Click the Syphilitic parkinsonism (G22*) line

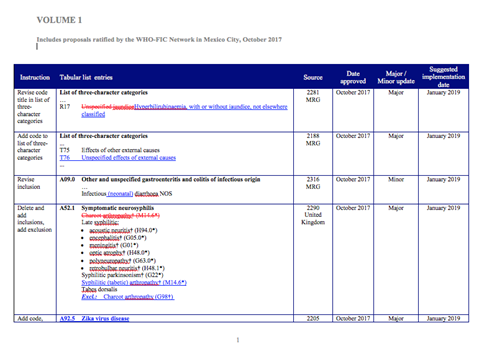tap(122, 275)
